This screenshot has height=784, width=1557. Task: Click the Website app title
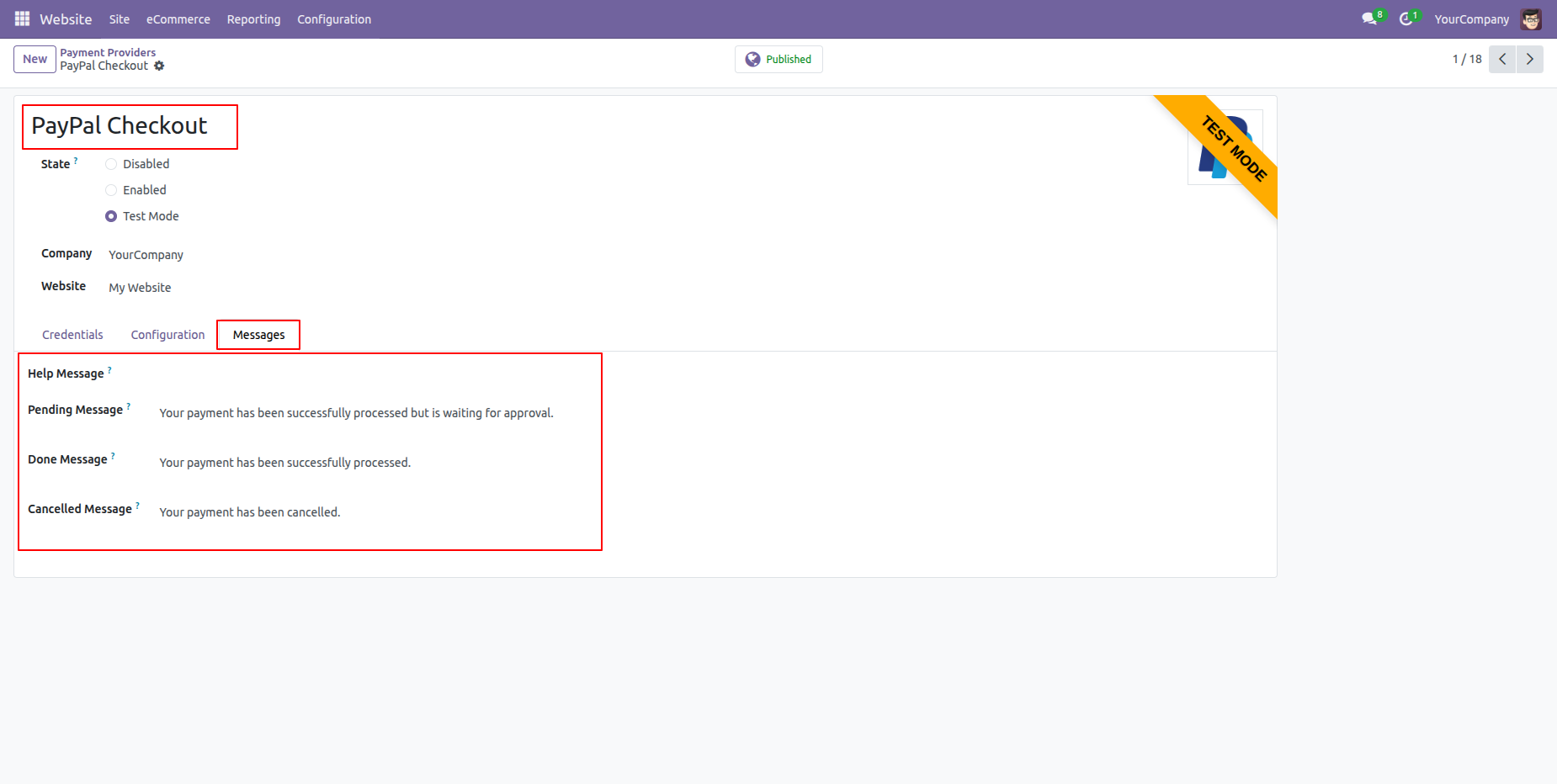coord(66,19)
